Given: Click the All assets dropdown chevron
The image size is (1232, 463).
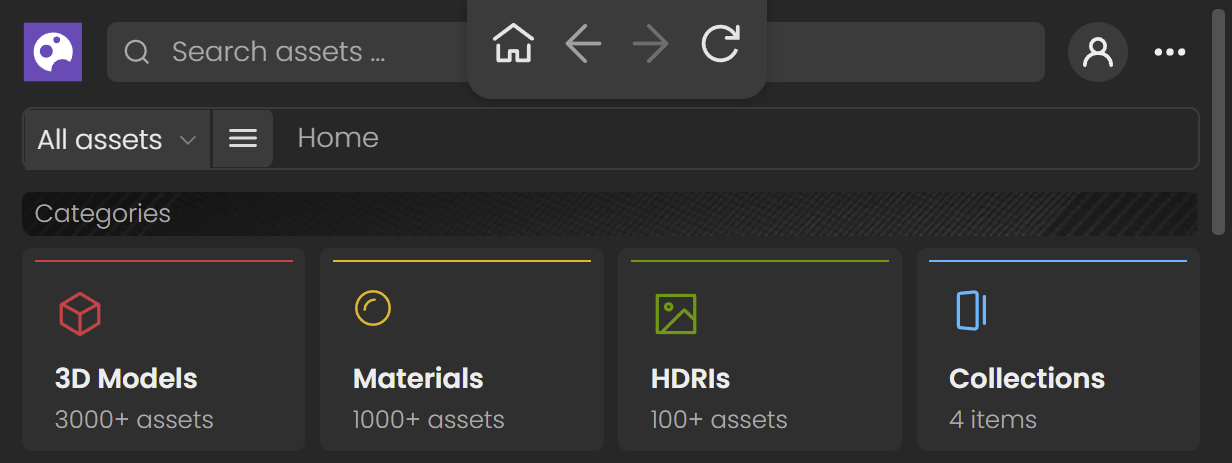Looking at the screenshot, I should 187,140.
